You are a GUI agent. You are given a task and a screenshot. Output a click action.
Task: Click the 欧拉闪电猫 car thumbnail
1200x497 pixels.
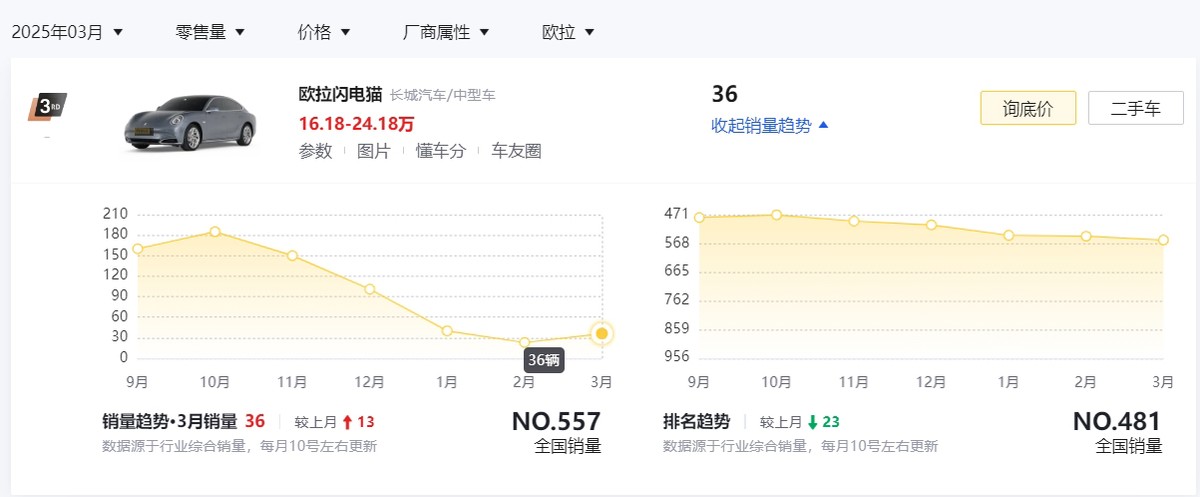coord(190,122)
